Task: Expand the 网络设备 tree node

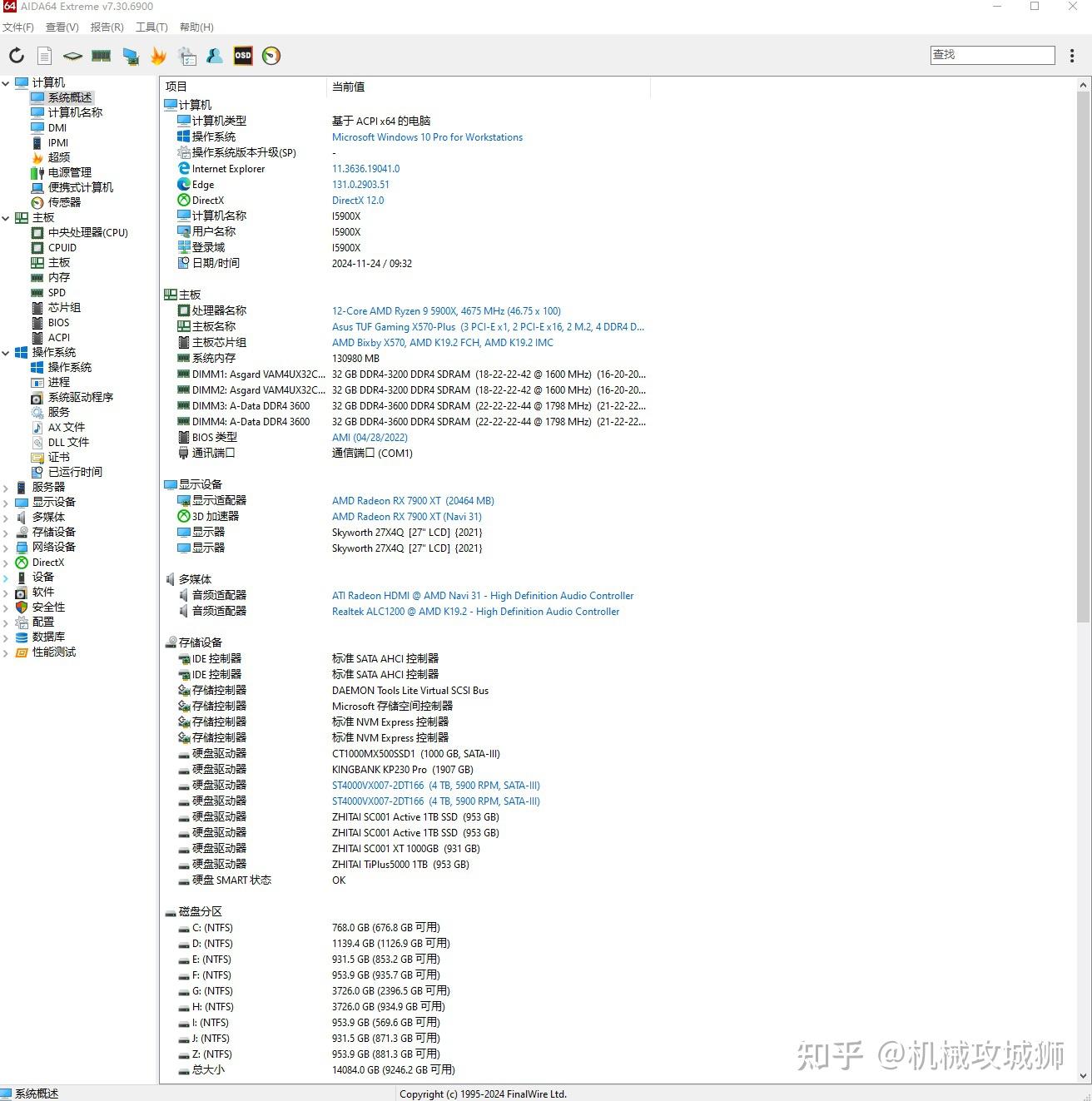Action: tap(6, 548)
